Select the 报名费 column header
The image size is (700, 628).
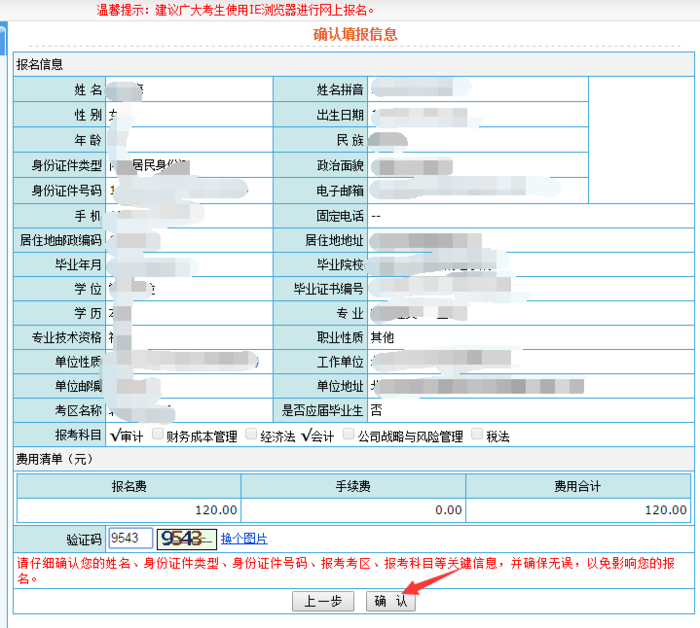(x=129, y=486)
